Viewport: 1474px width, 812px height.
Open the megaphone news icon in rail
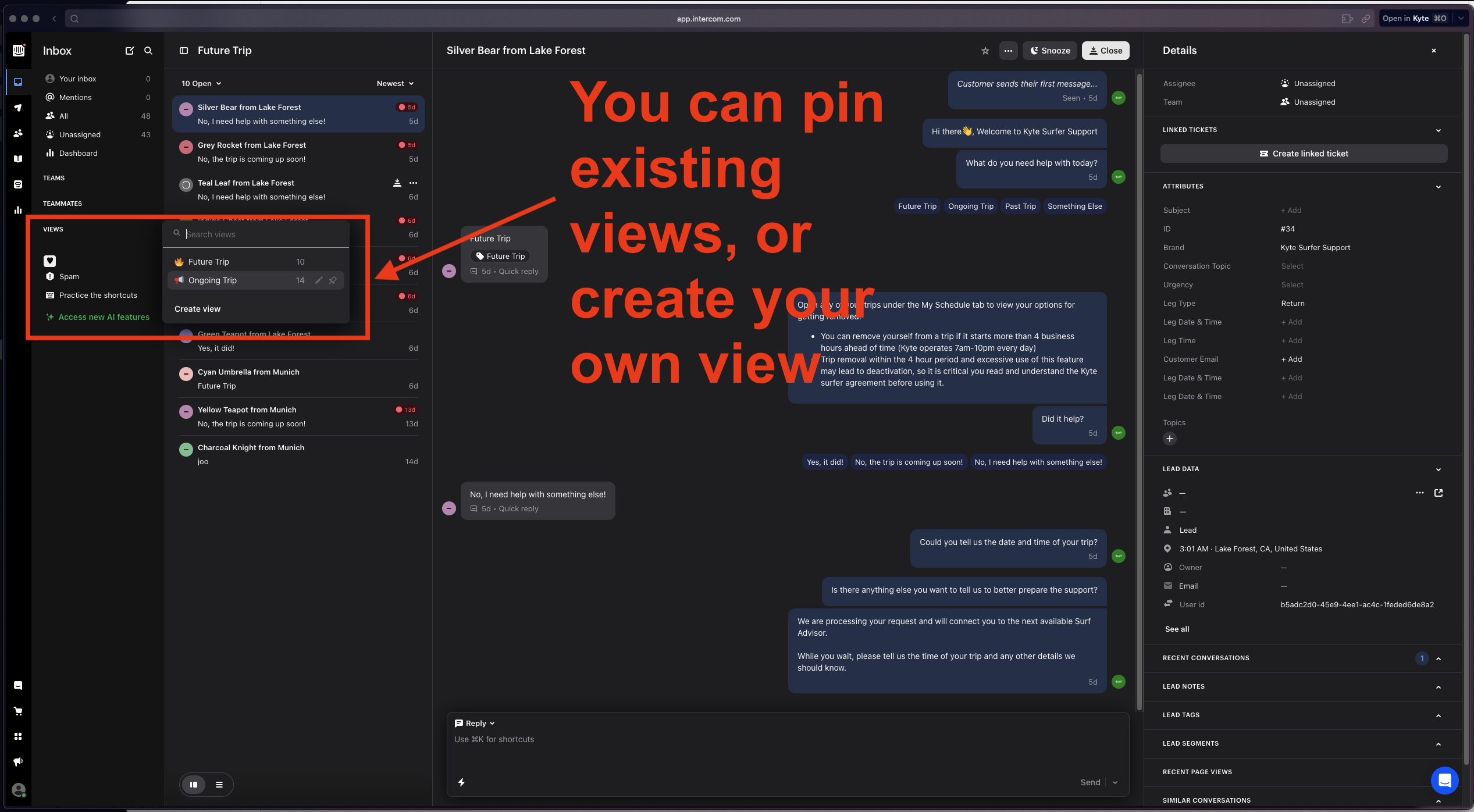pos(19,762)
